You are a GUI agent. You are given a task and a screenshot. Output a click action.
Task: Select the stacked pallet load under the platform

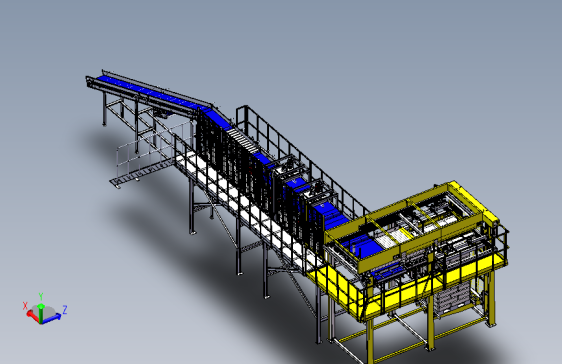[452, 298]
